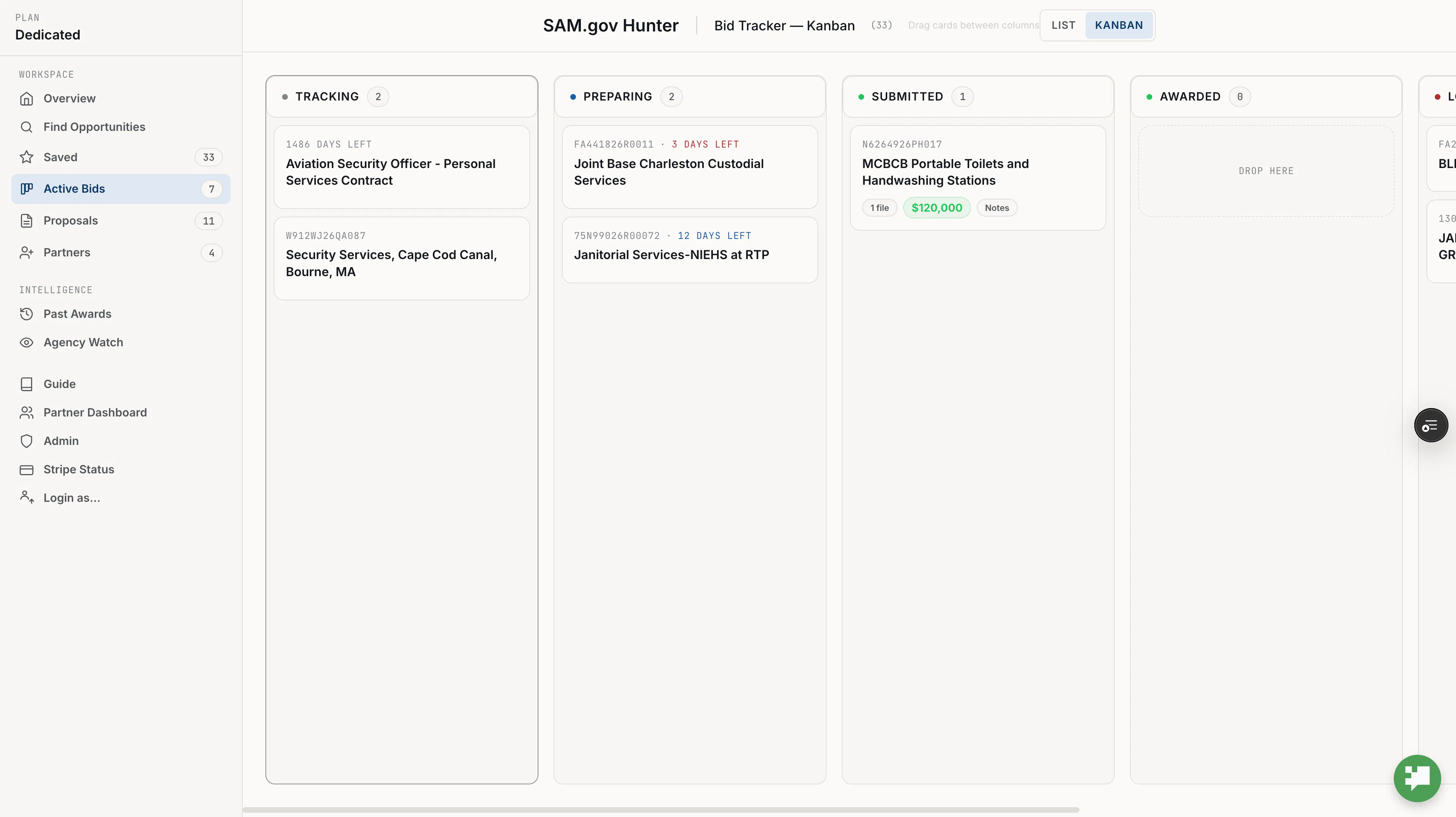Image resolution: width=1456 pixels, height=817 pixels.
Task: Open the Guide page
Action: (x=121, y=384)
